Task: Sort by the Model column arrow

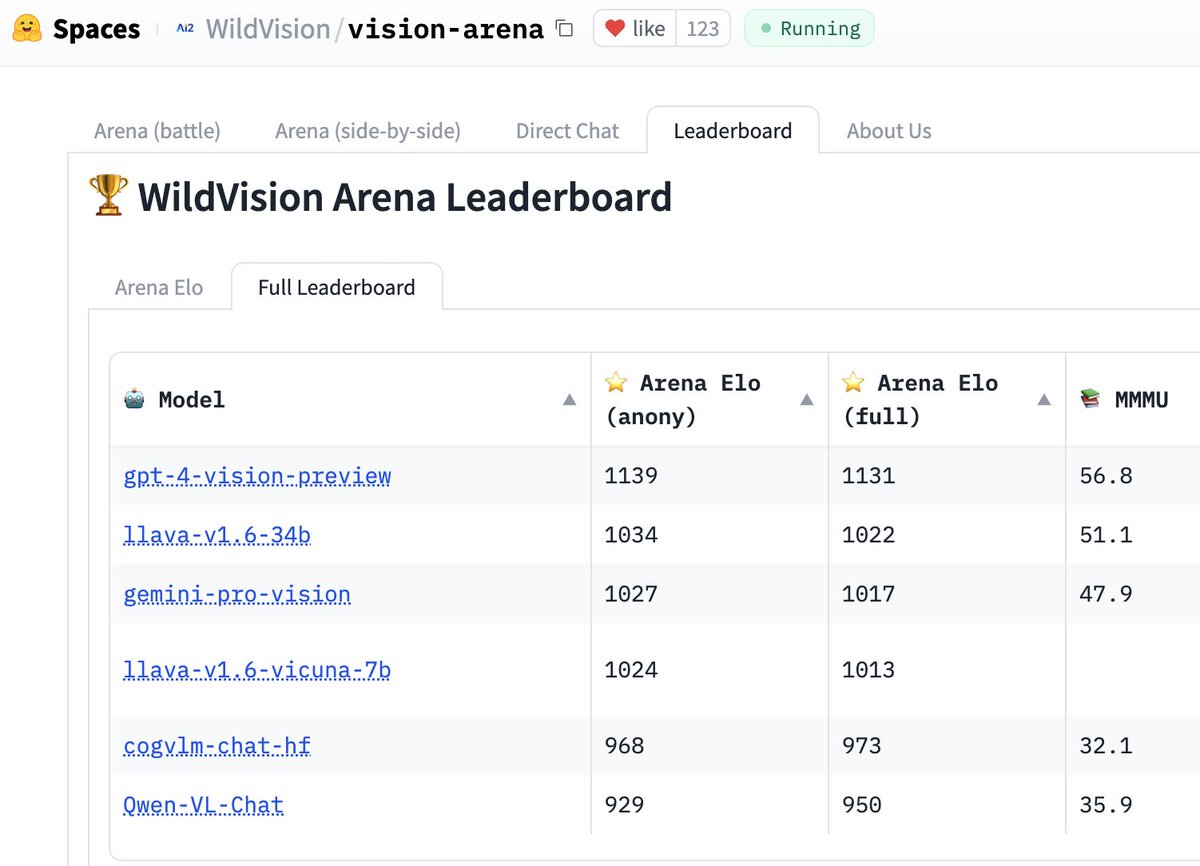Action: [x=569, y=400]
